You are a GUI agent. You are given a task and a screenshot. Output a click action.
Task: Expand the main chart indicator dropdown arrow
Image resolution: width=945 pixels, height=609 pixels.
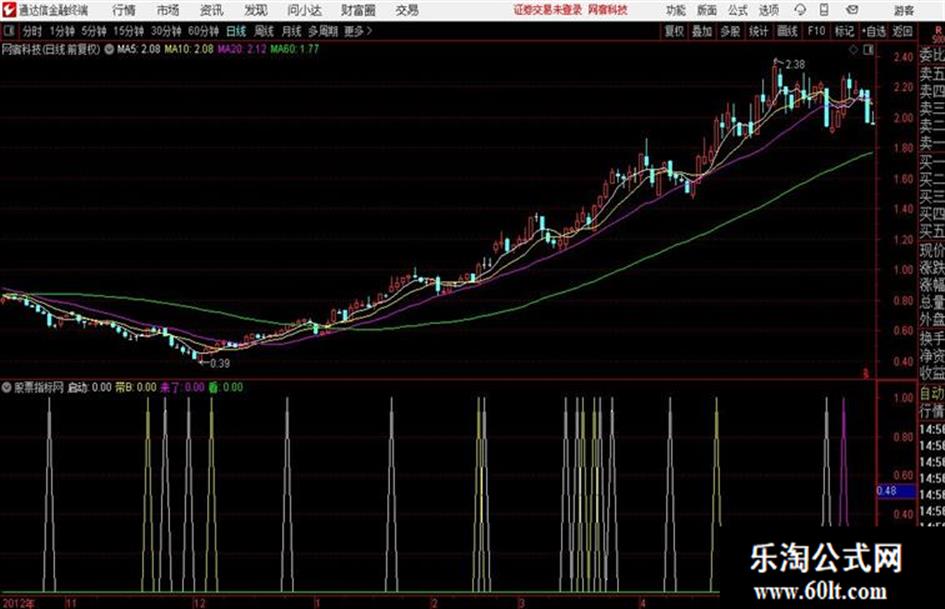109,50
